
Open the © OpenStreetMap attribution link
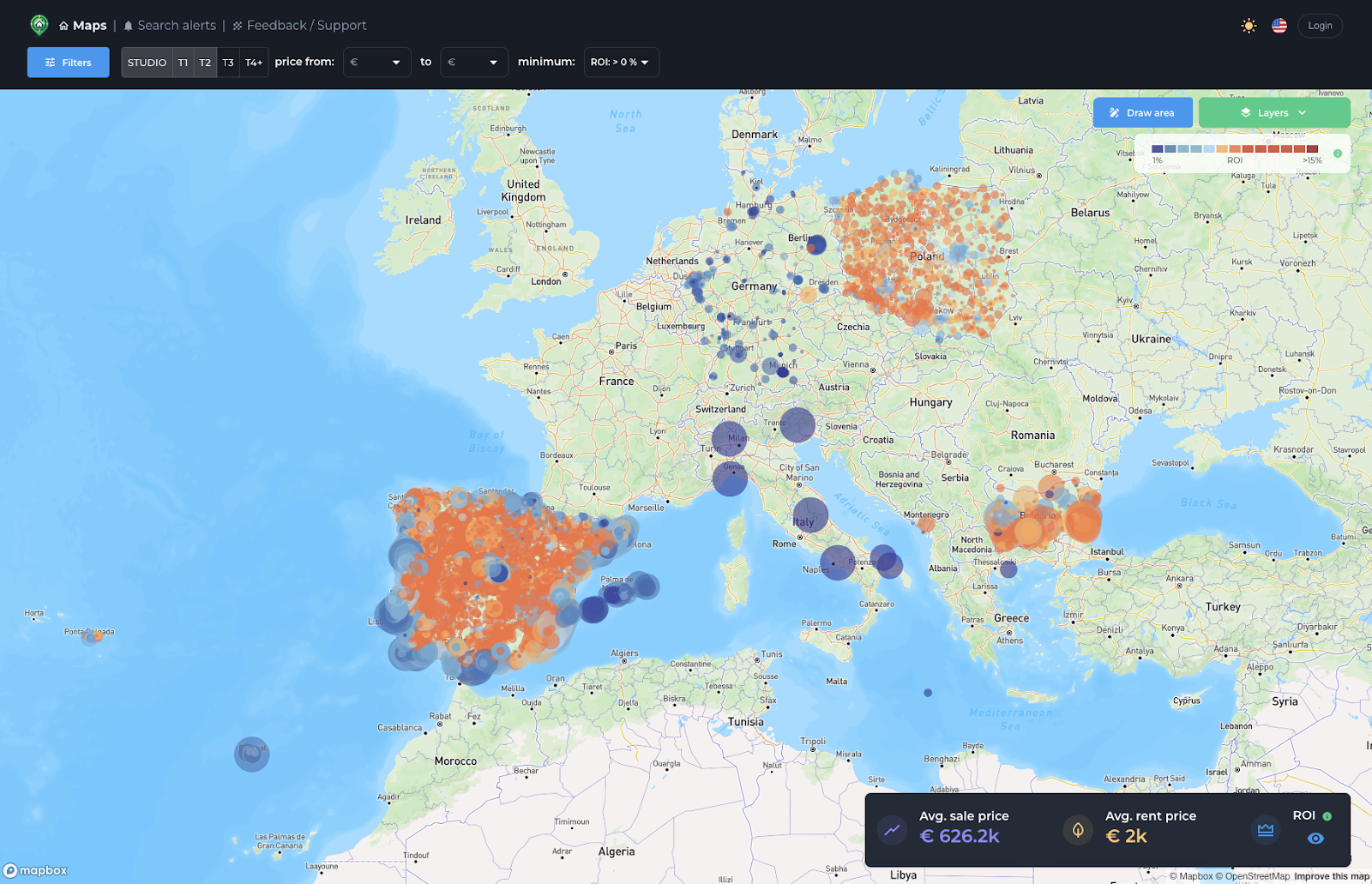pos(1253,876)
